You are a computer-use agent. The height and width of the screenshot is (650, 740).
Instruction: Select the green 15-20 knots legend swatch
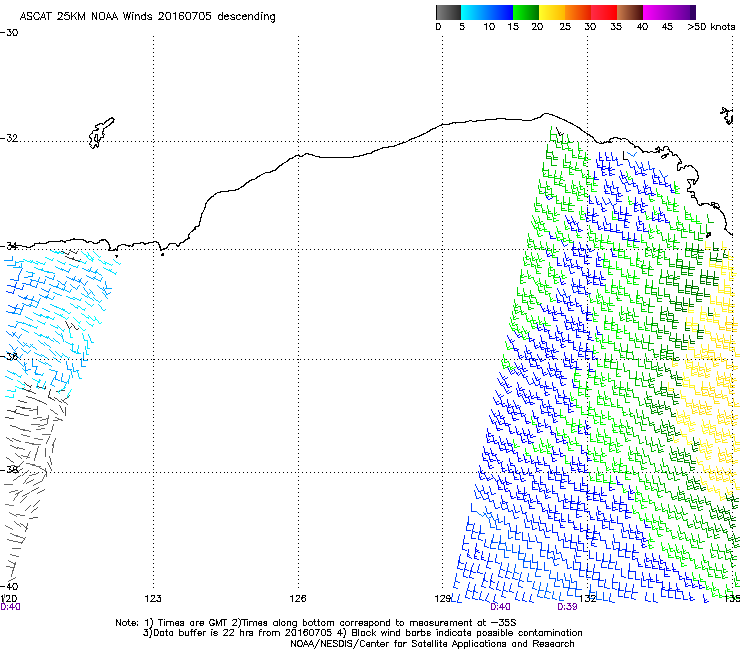click(526, 12)
